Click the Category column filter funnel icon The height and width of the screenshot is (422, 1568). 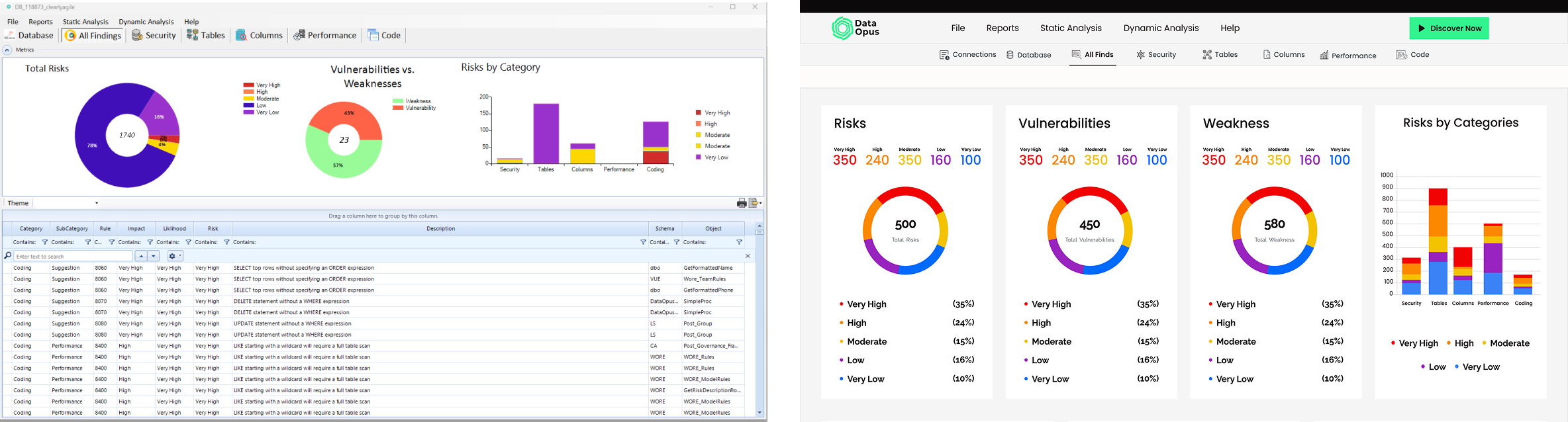[x=45, y=242]
